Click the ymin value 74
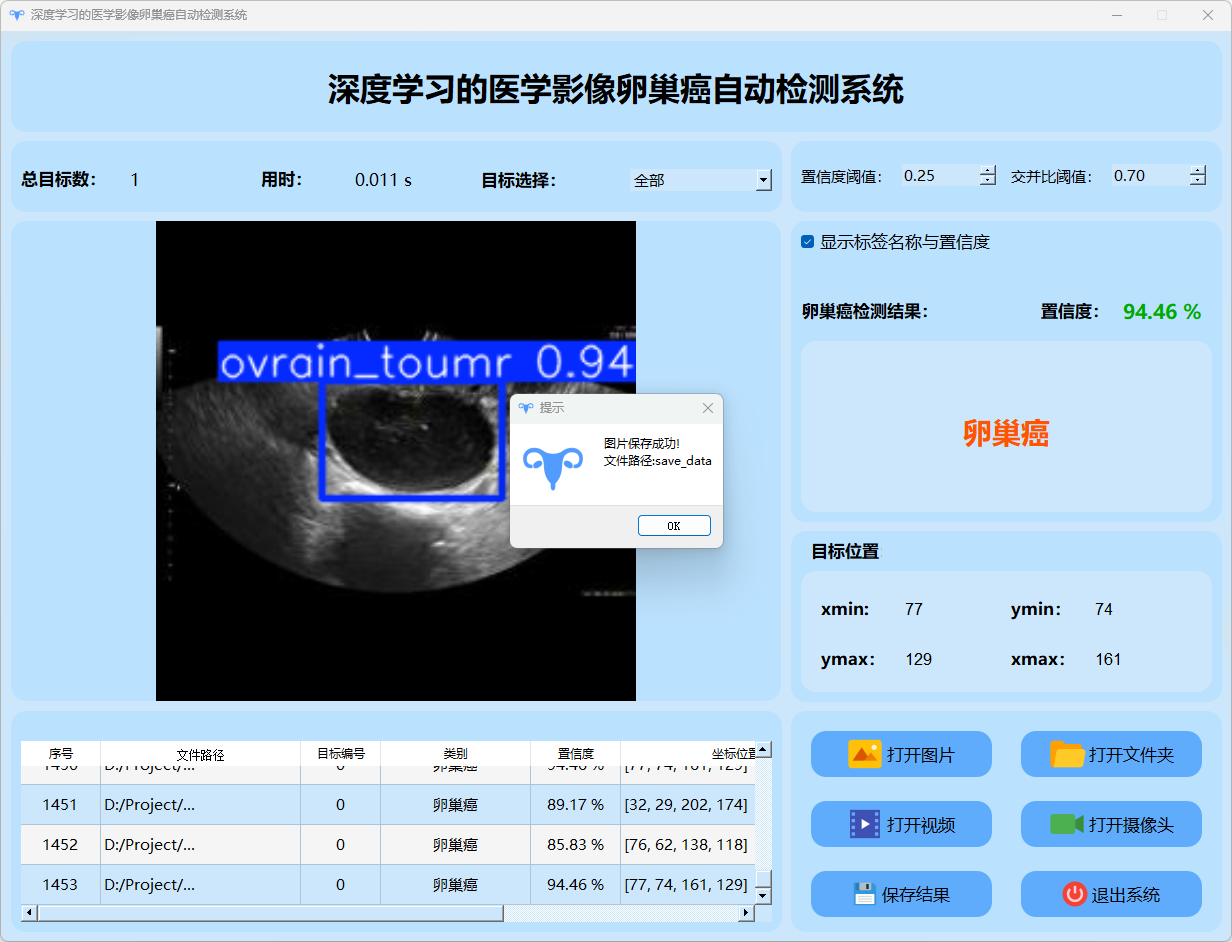Screen dimensions: 1232x942 [x=1104, y=609]
